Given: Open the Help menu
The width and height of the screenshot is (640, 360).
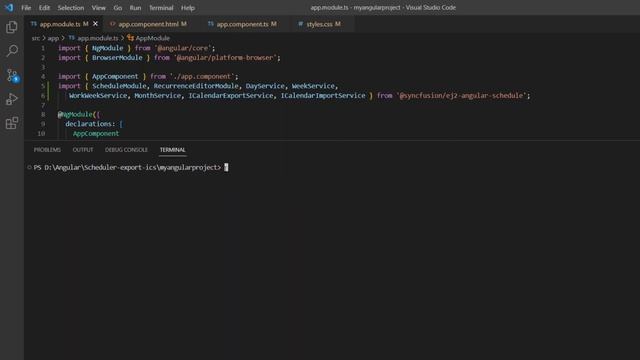Looking at the screenshot, I should pyautogui.click(x=188, y=8).
